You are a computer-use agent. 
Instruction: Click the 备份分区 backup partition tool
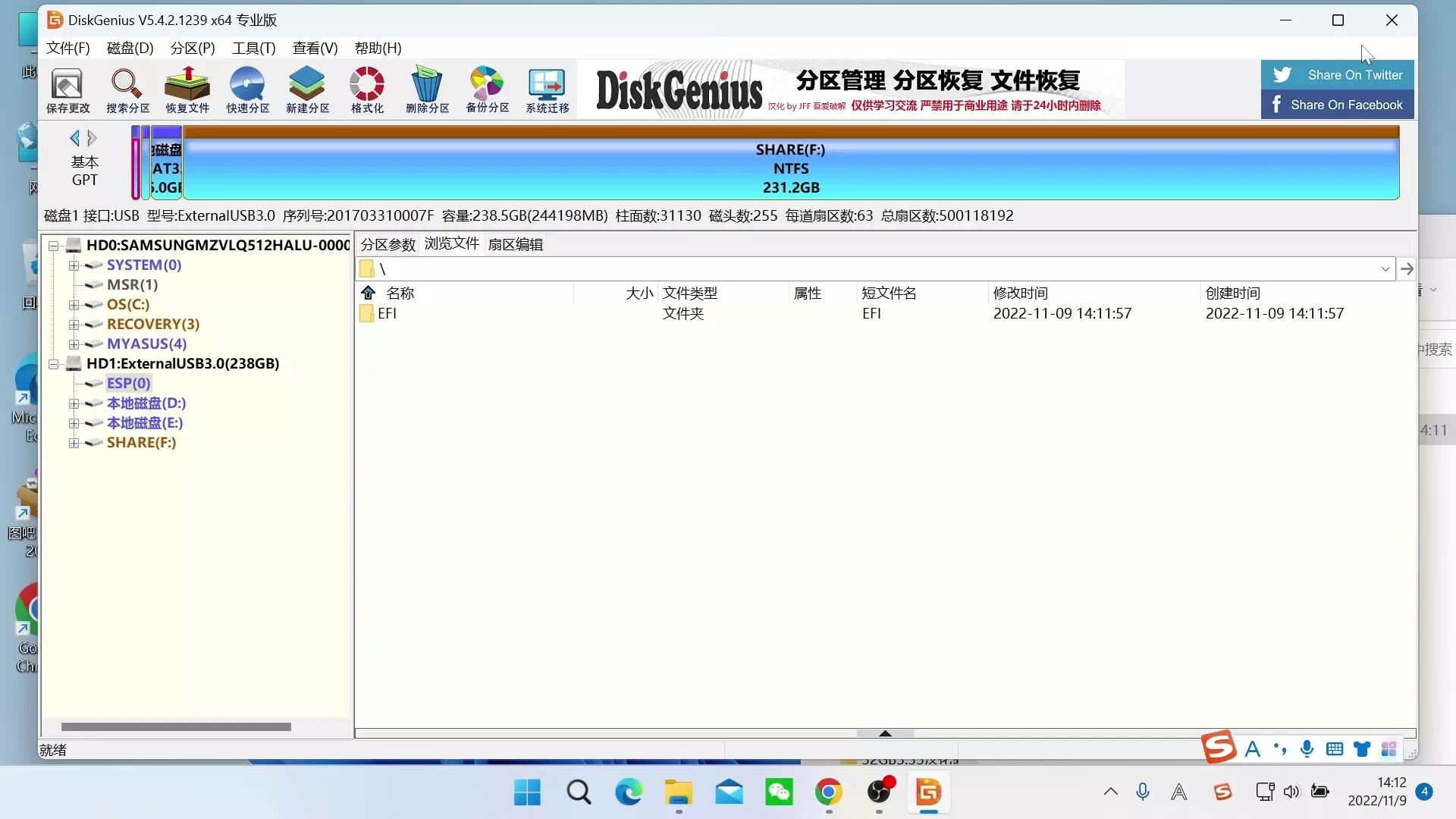486,89
